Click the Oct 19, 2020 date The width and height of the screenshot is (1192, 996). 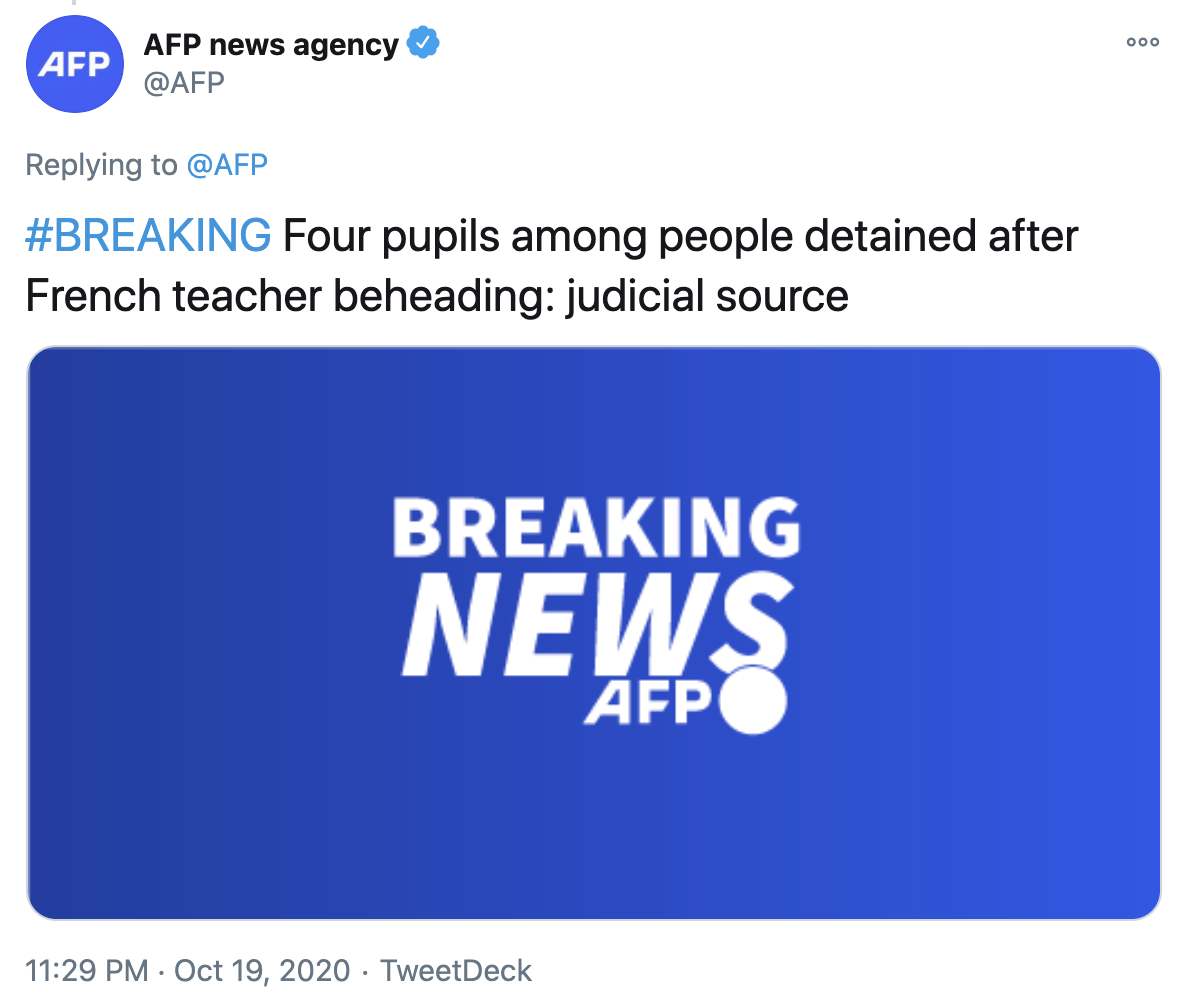click(262, 970)
